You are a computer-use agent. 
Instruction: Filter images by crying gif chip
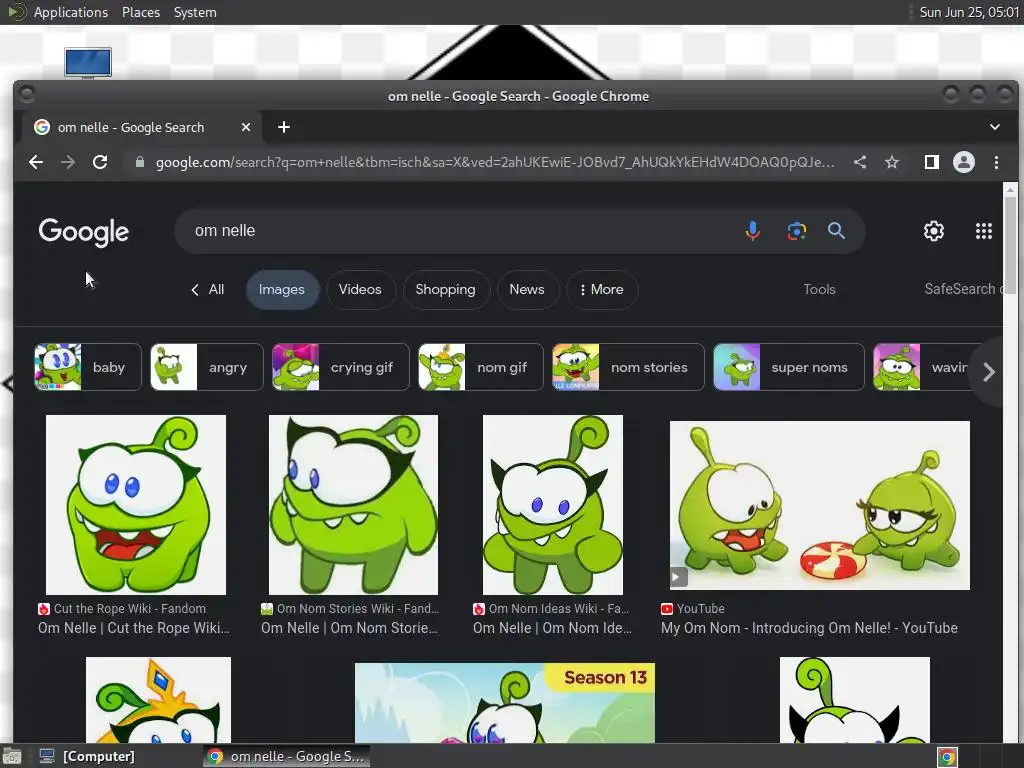coord(340,367)
